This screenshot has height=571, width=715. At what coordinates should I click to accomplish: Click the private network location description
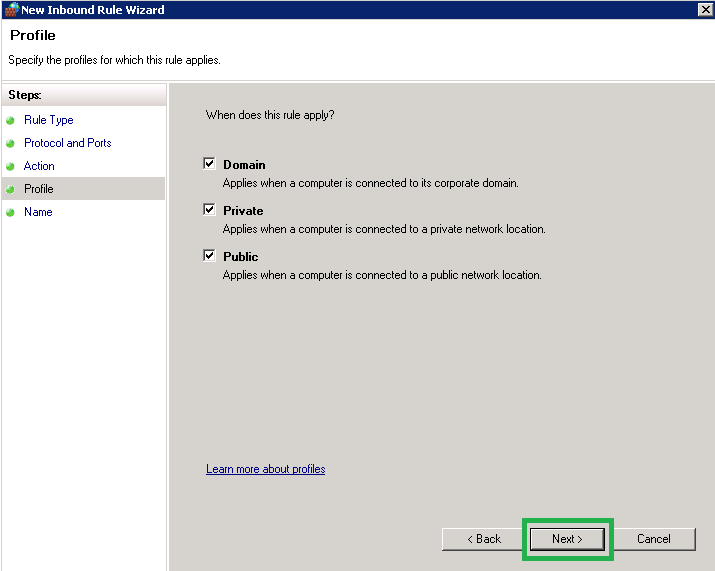(x=384, y=229)
